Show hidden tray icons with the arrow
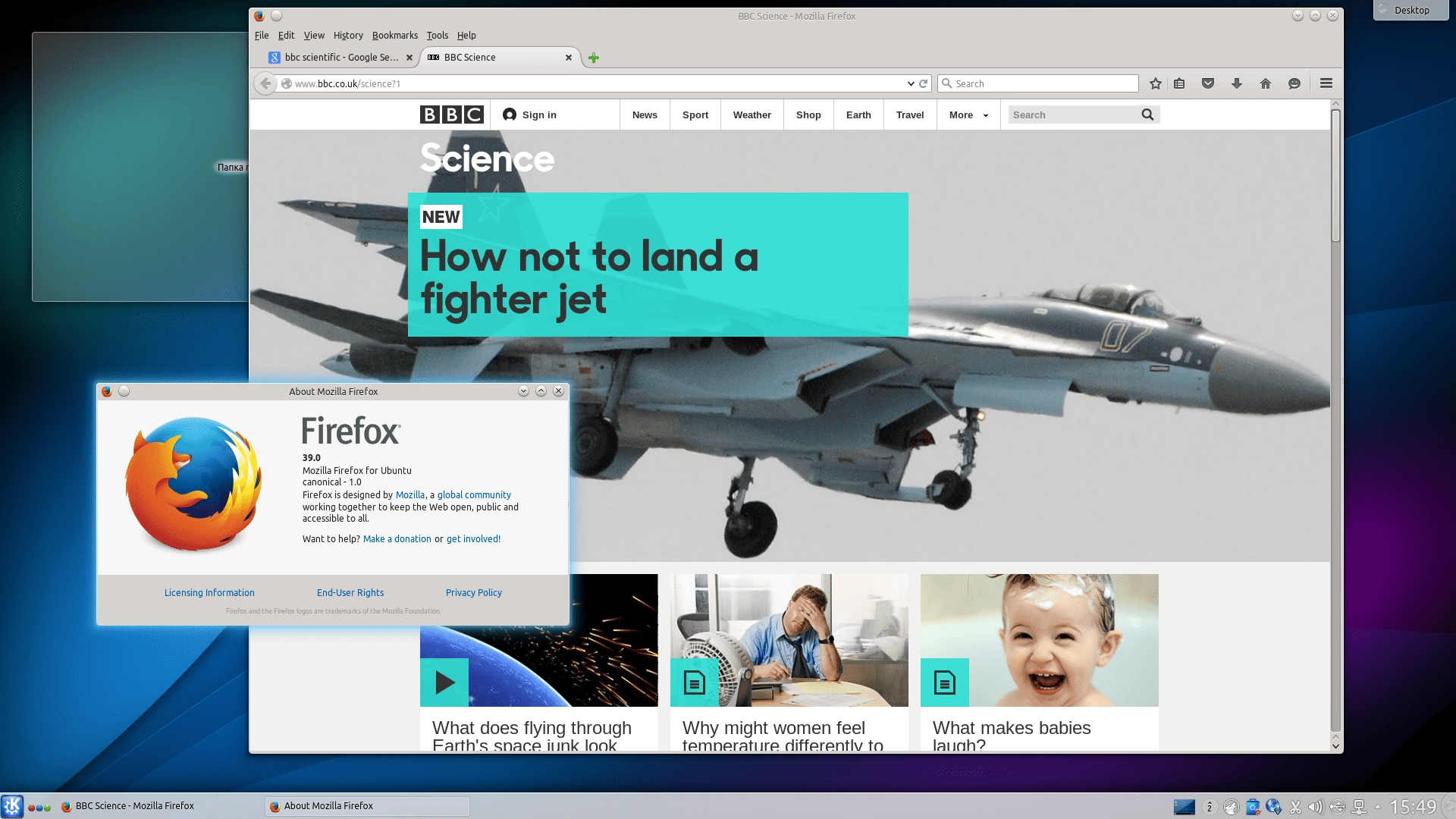The width and height of the screenshot is (1456, 819). [x=1378, y=807]
